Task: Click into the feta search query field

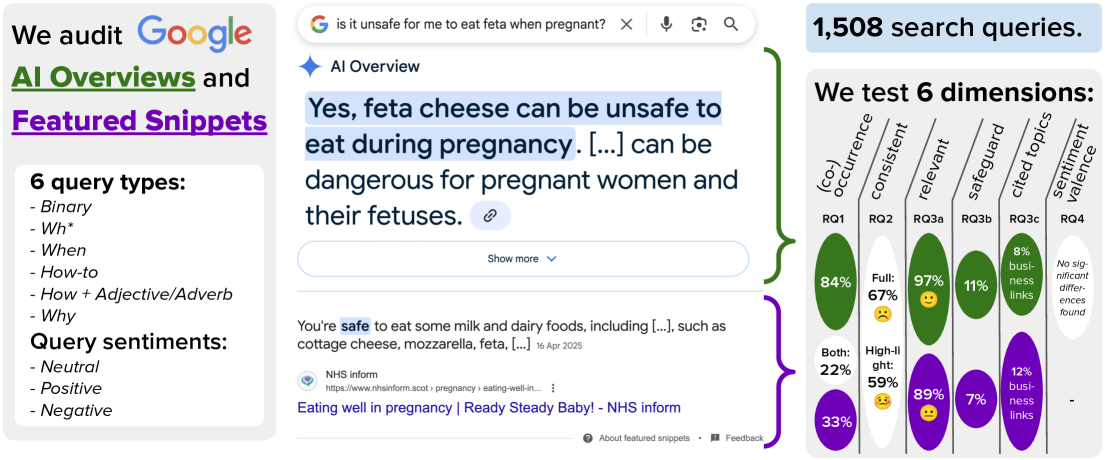Action: [472, 24]
